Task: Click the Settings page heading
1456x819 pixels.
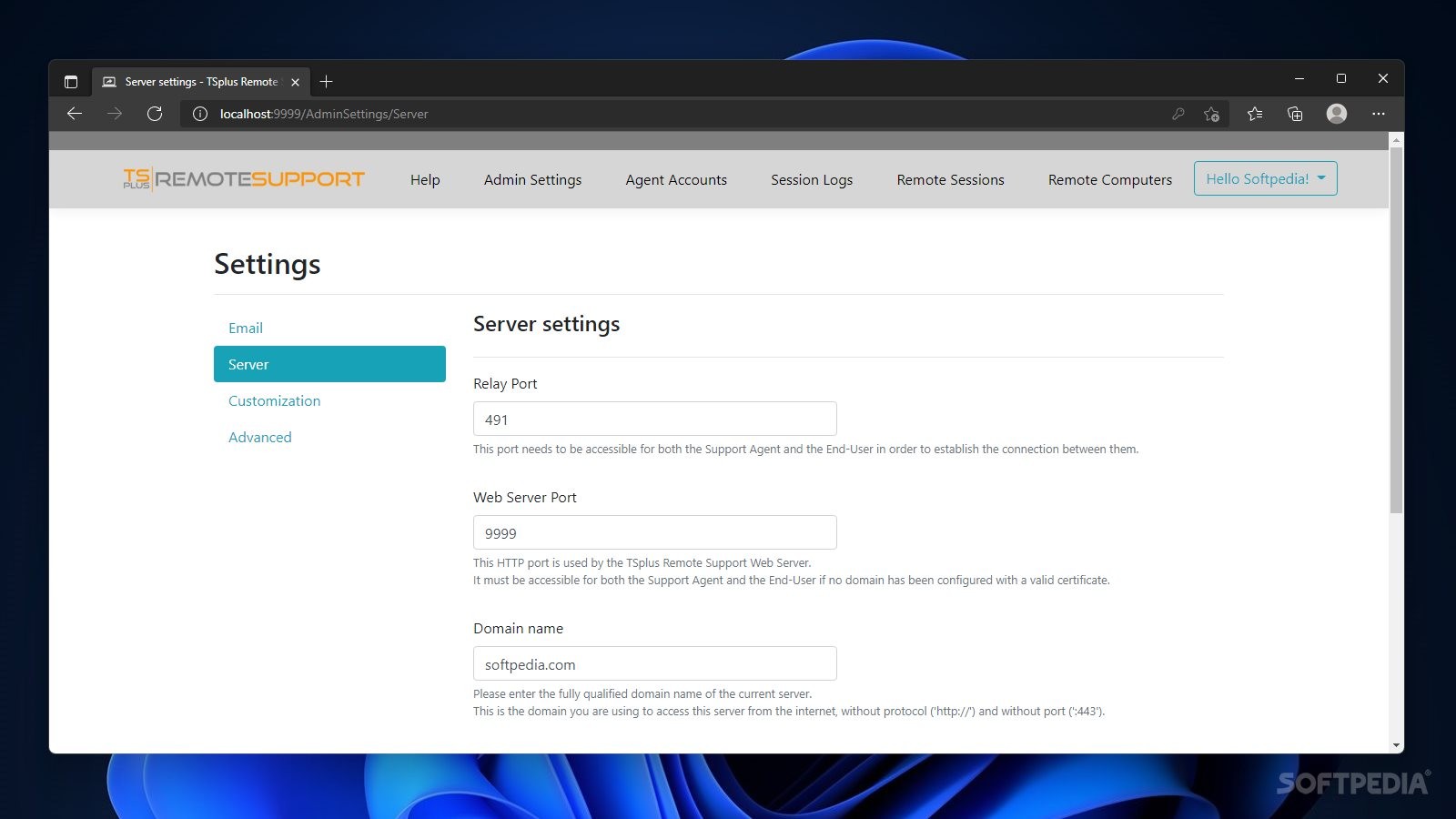Action: pos(267,264)
